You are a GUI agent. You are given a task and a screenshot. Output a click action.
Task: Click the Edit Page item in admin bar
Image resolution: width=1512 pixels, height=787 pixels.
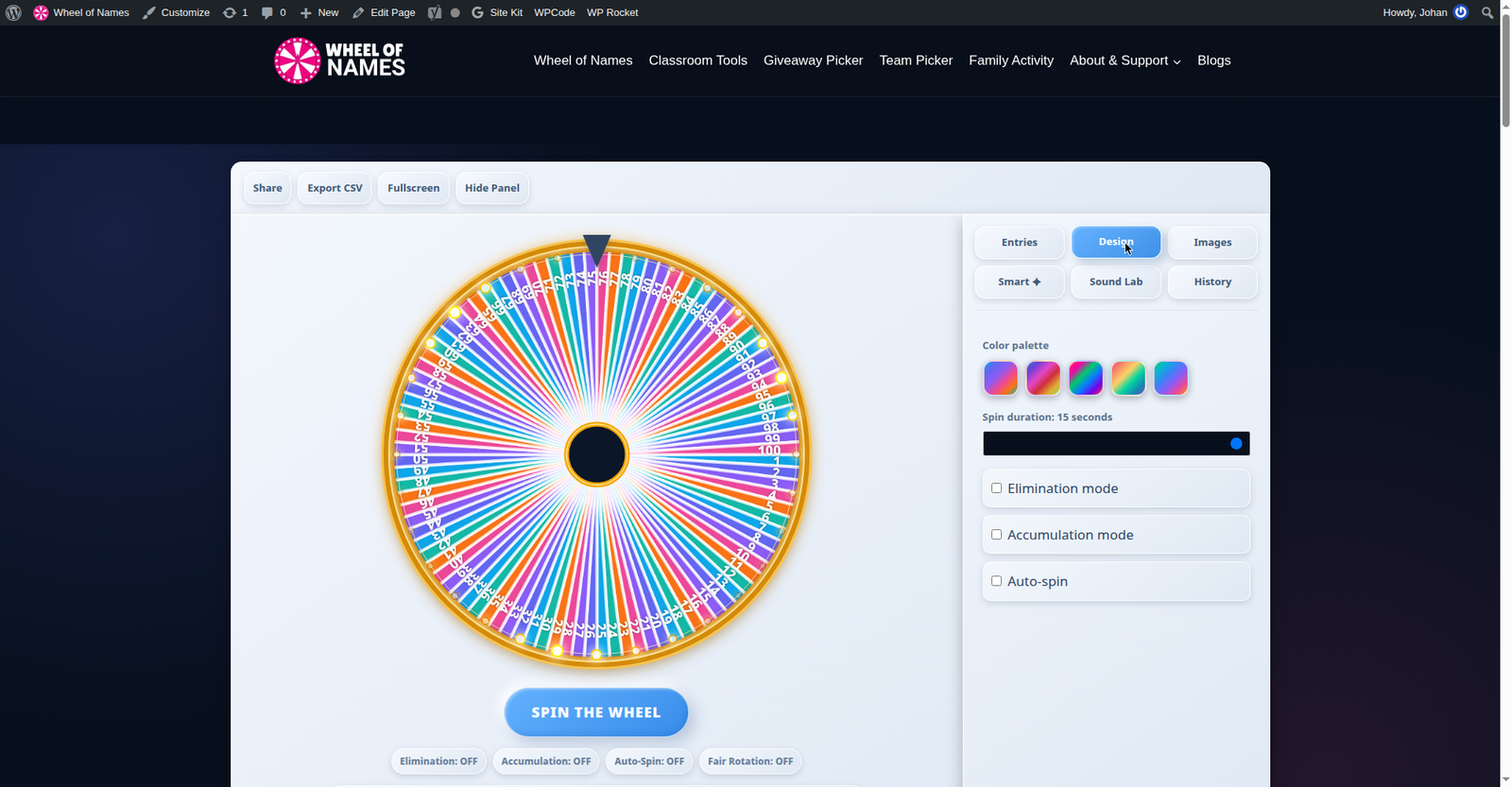pyautogui.click(x=384, y=12)
